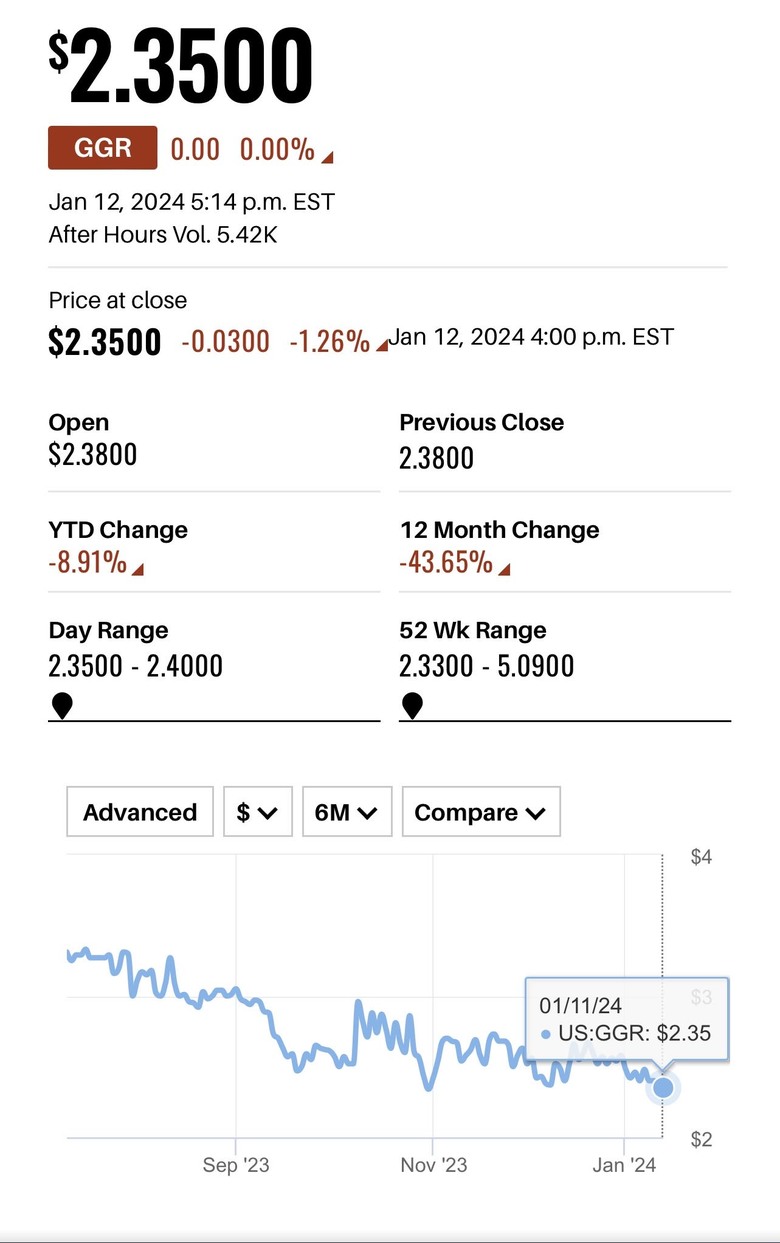Open the Advanced chart view
780x1243 pixels.
(140, 812)
